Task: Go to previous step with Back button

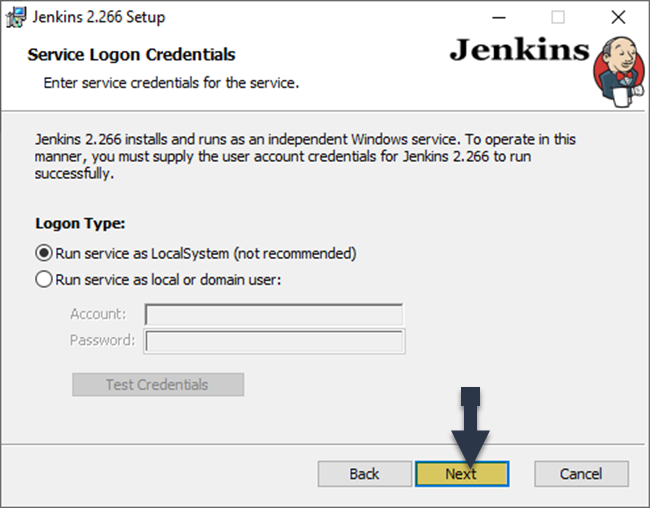Action: pos(364,474)
